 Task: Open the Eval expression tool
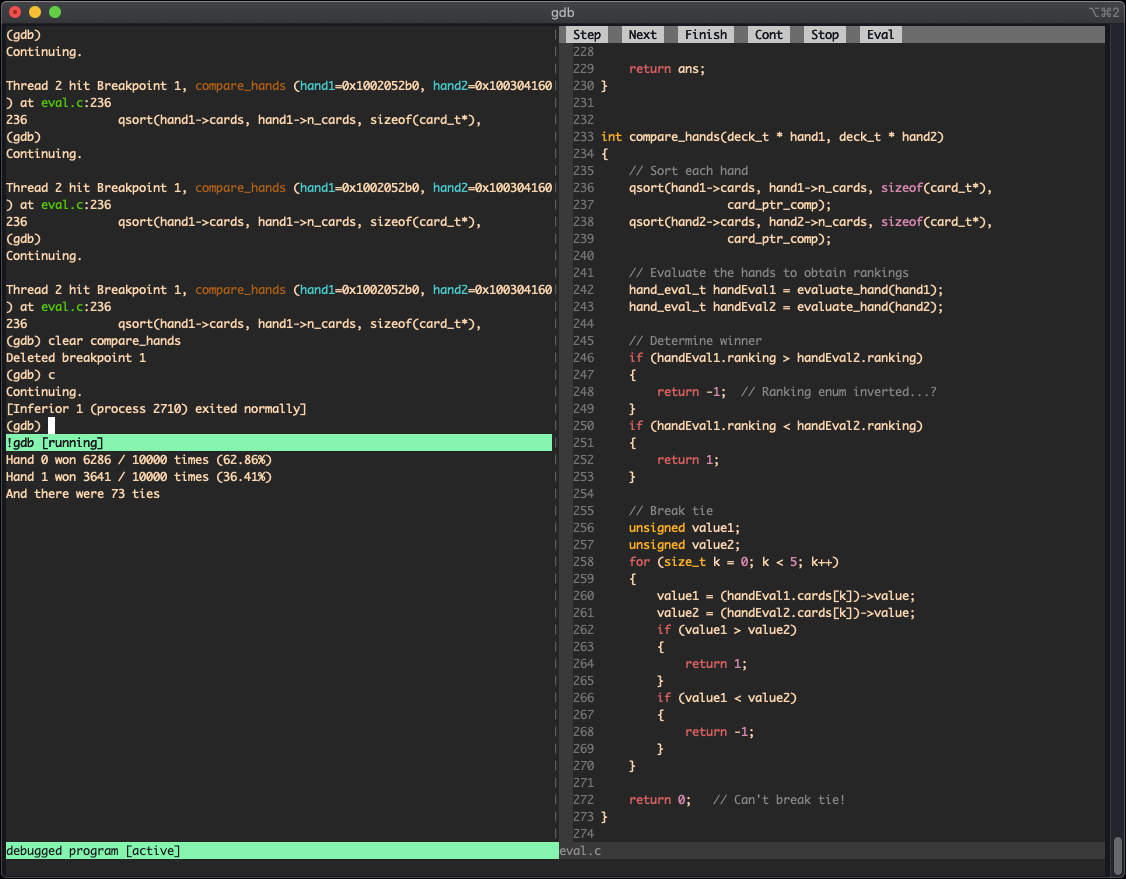(x=879, y=34)
